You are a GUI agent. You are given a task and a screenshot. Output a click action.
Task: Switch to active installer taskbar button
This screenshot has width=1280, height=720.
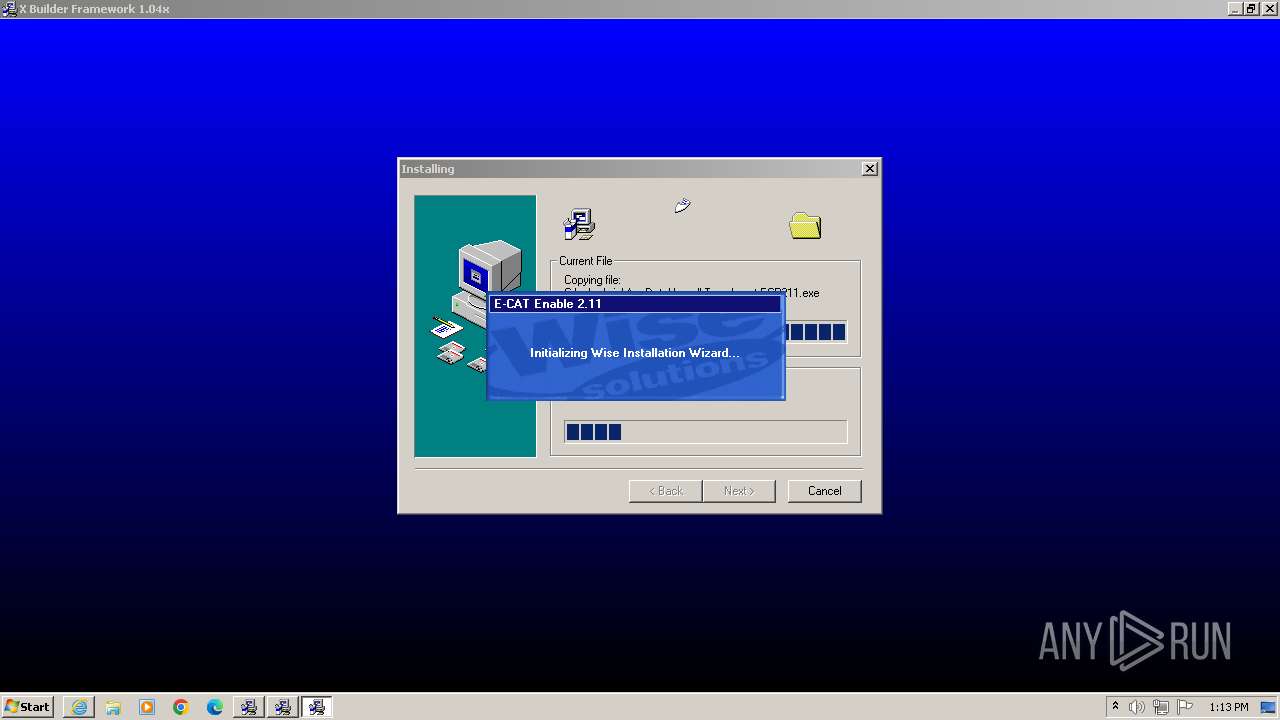[x=317, y=707]
